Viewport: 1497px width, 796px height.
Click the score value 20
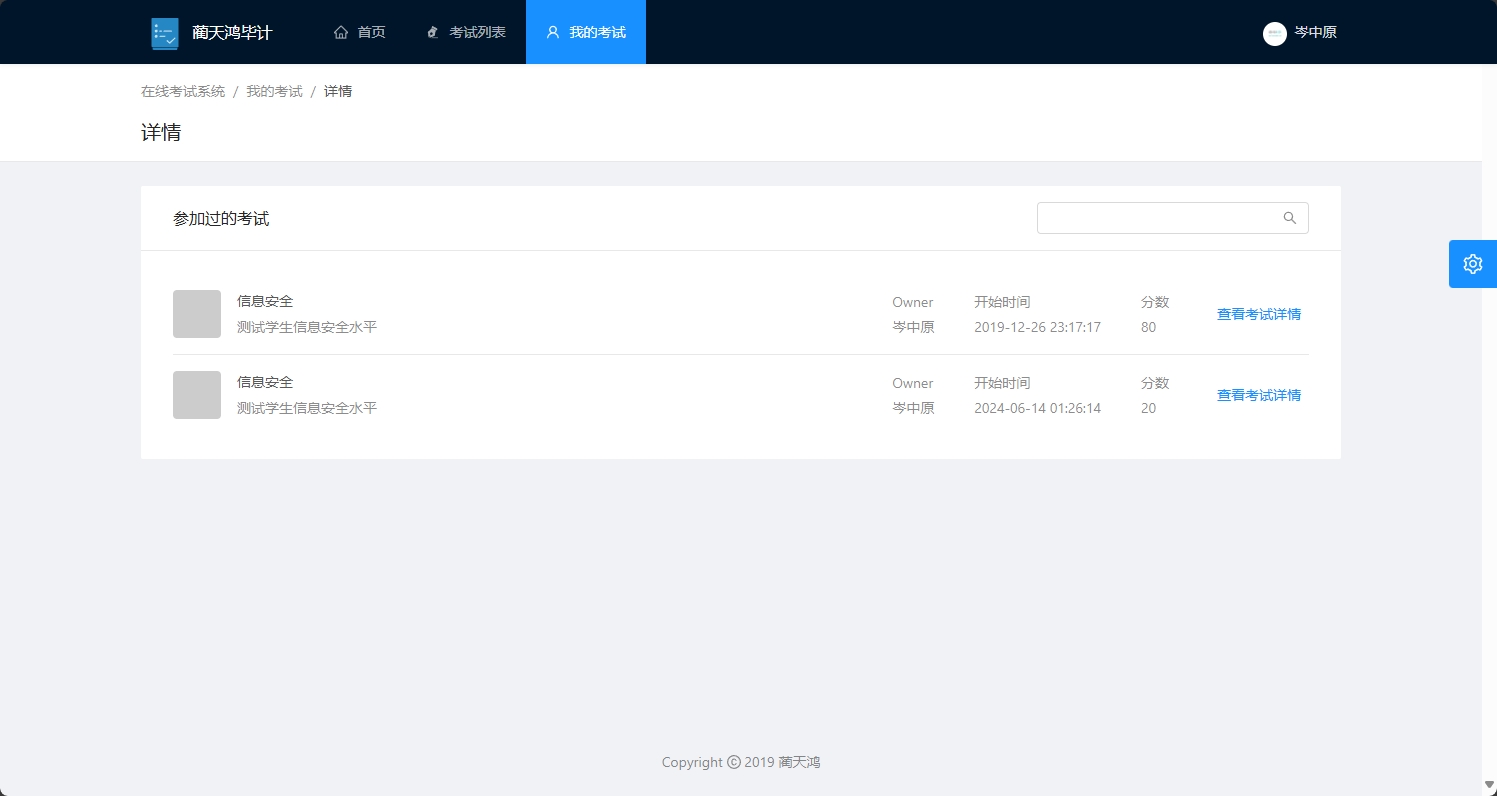1148,408
